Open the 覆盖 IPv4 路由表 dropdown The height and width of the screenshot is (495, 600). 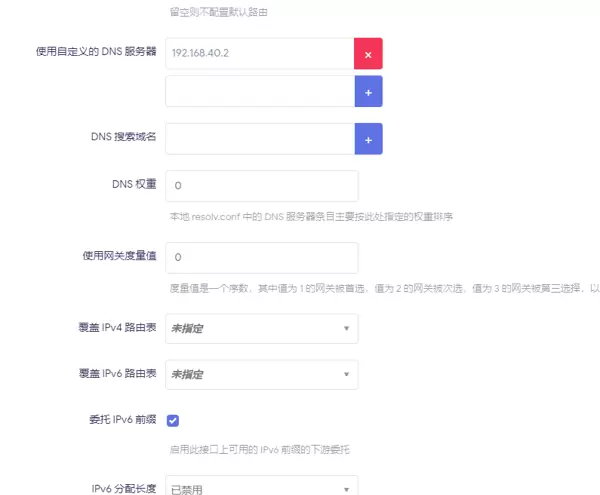(261, 328)
